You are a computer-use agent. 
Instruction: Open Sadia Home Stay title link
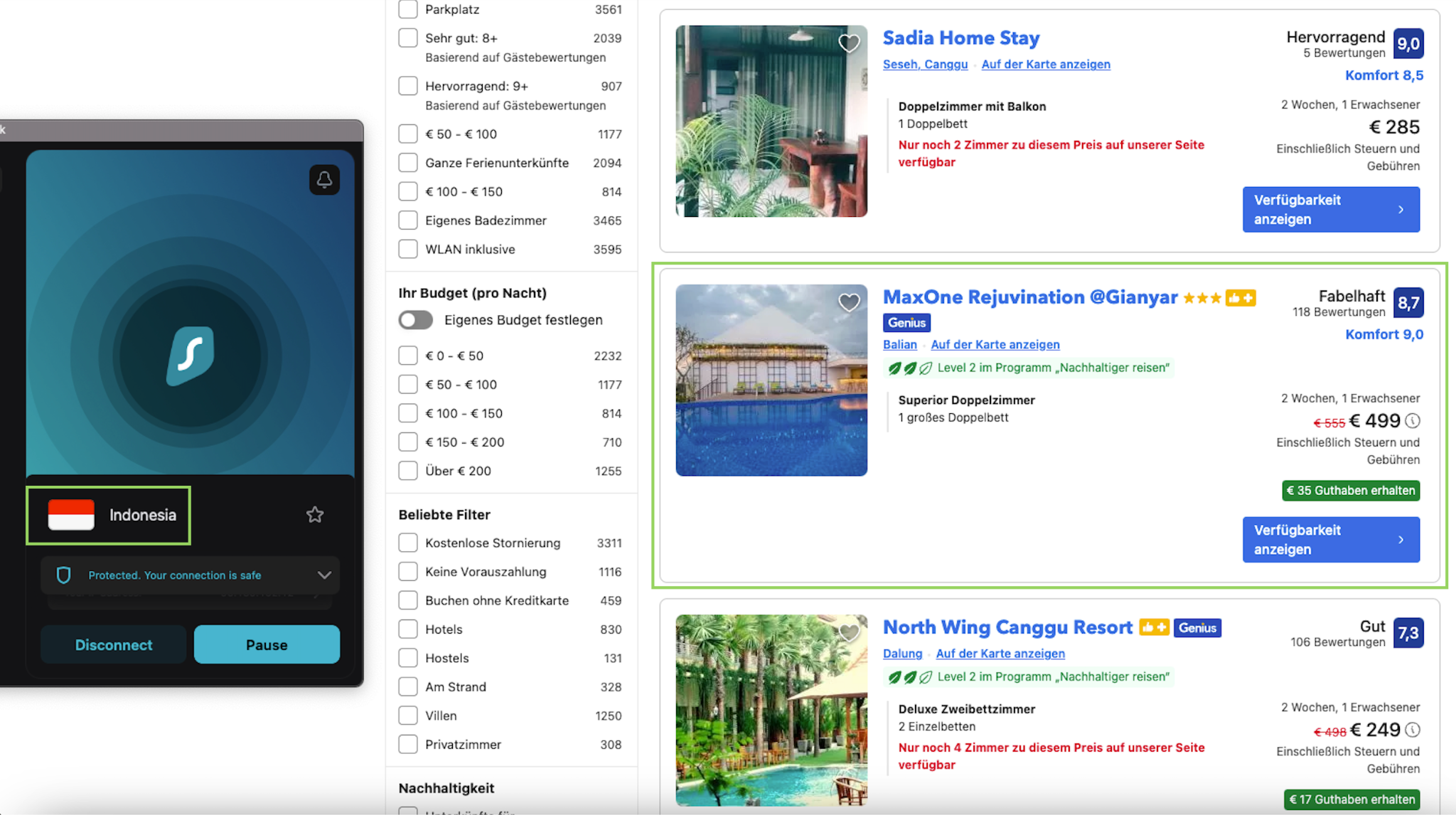(x=961, y=38)
